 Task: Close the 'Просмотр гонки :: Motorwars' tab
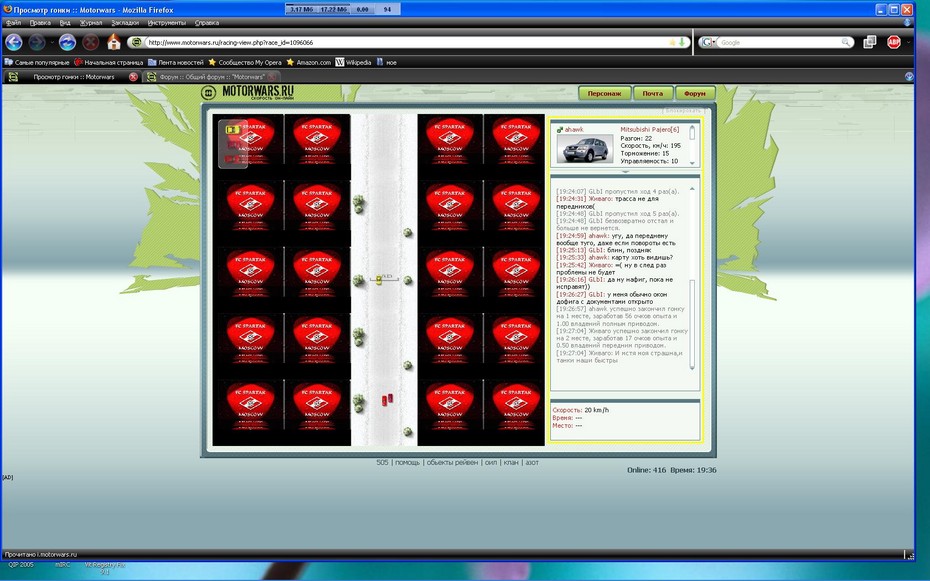point(133,77)
